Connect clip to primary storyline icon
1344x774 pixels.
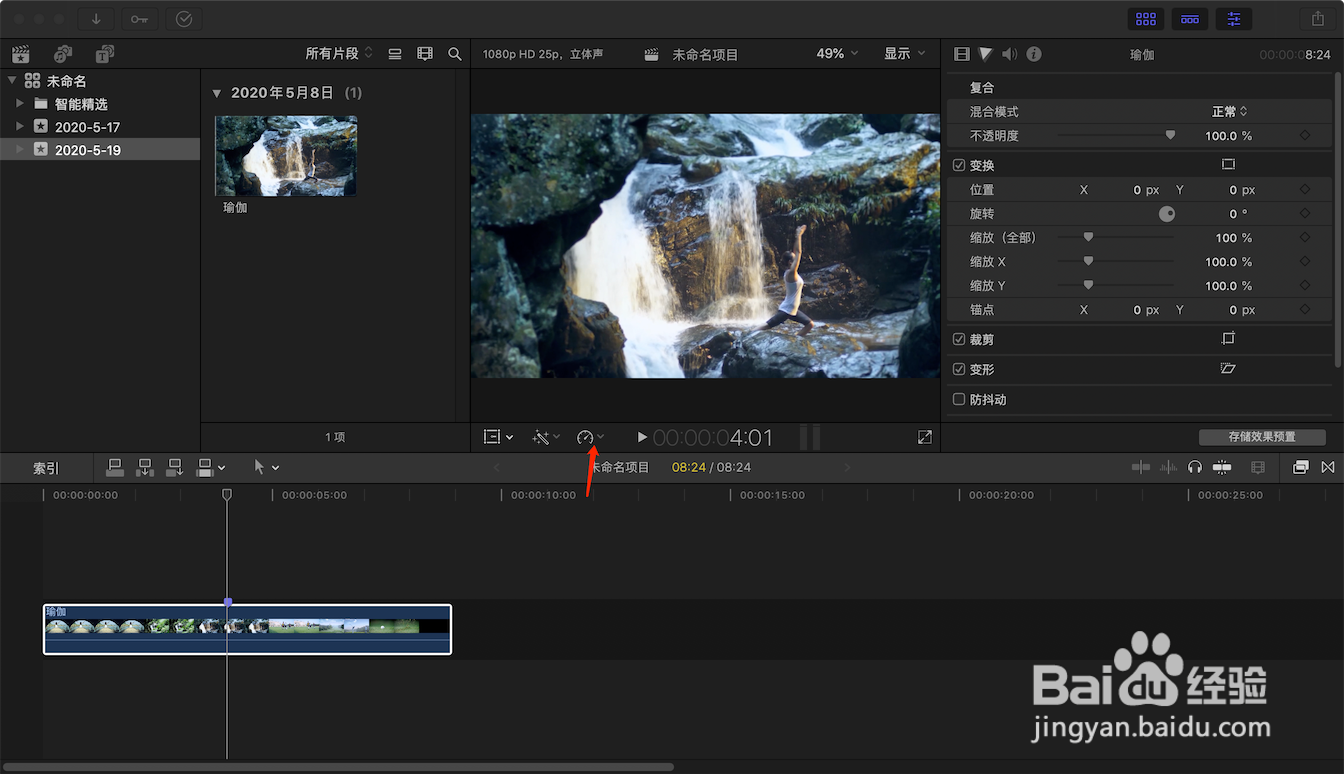(115, 467)
